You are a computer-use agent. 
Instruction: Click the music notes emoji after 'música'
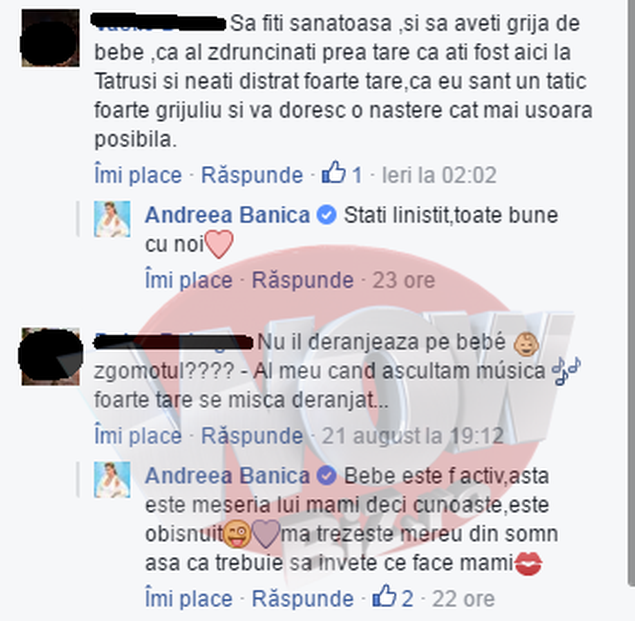(567, 371)
